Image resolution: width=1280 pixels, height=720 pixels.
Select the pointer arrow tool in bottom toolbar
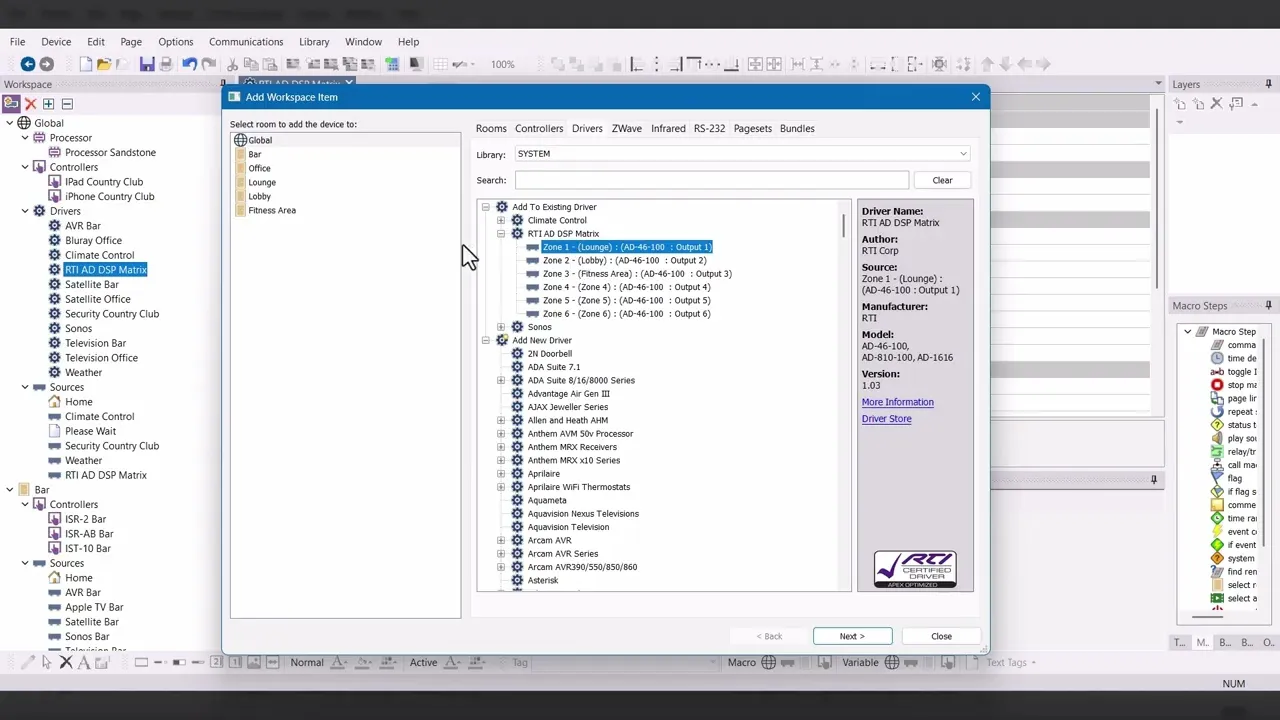(46, 662)
